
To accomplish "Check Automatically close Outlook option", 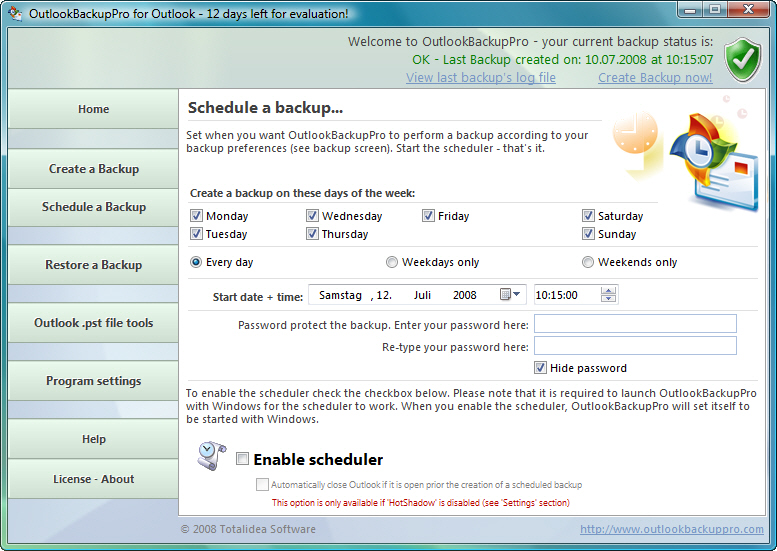I will [x=262, y=484].
